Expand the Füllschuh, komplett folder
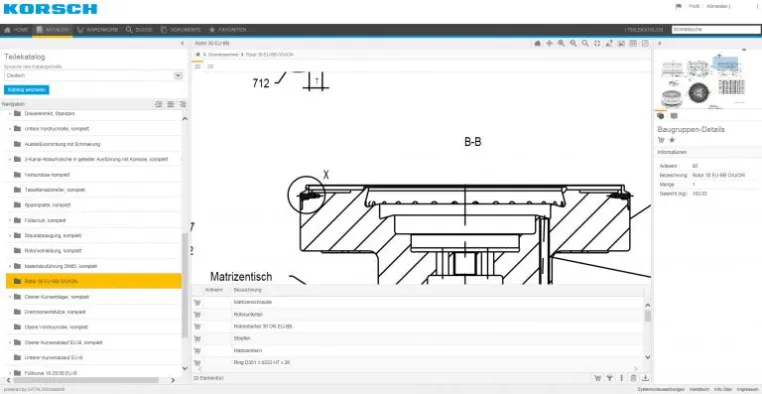762x394 pixels. pos(10,221)
